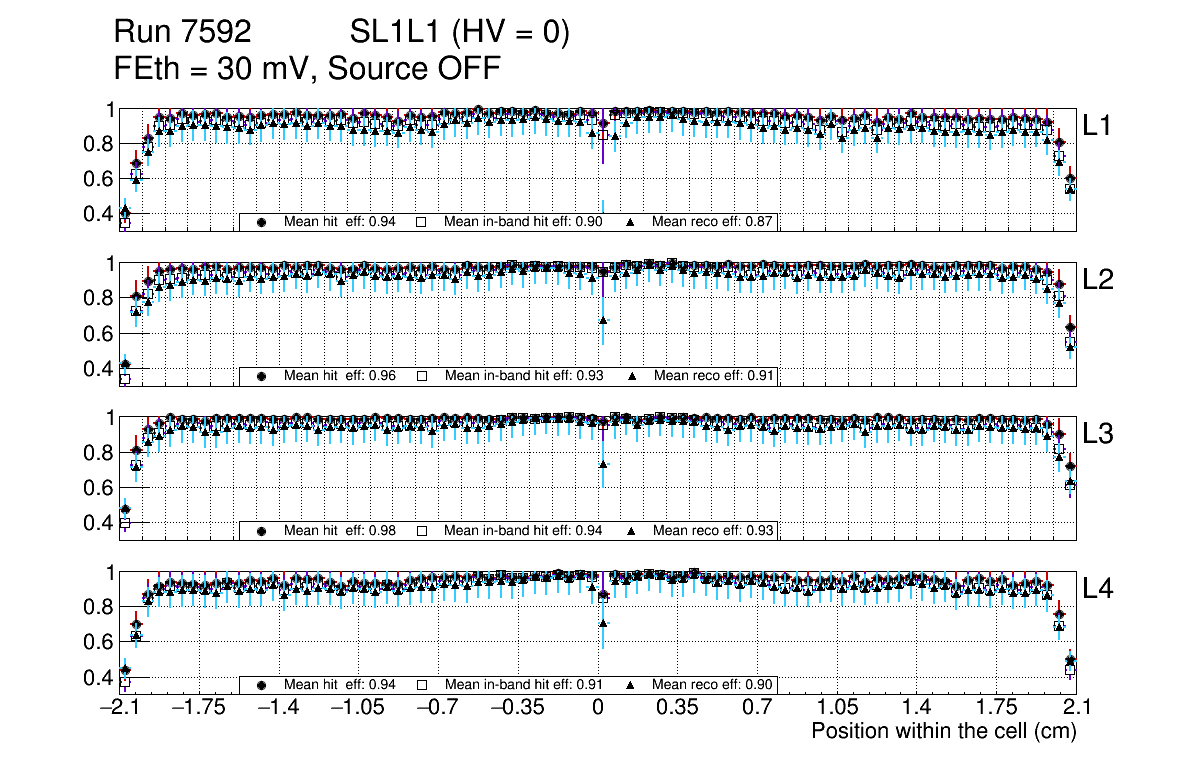Click the triangle marker in L3 legend

tap(631, 530)
